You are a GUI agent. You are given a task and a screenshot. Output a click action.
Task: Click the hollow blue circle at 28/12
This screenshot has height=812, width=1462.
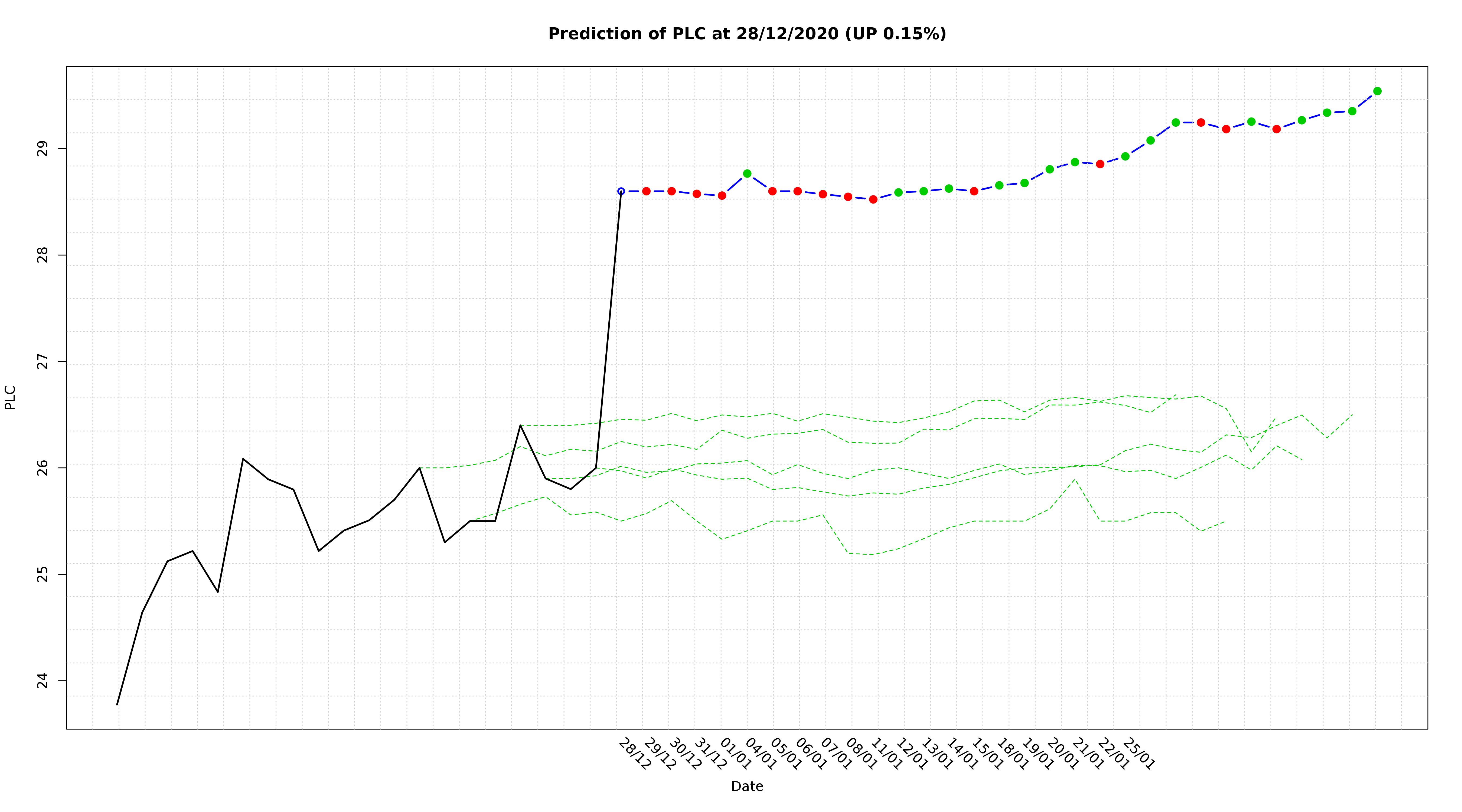point(621,191)
